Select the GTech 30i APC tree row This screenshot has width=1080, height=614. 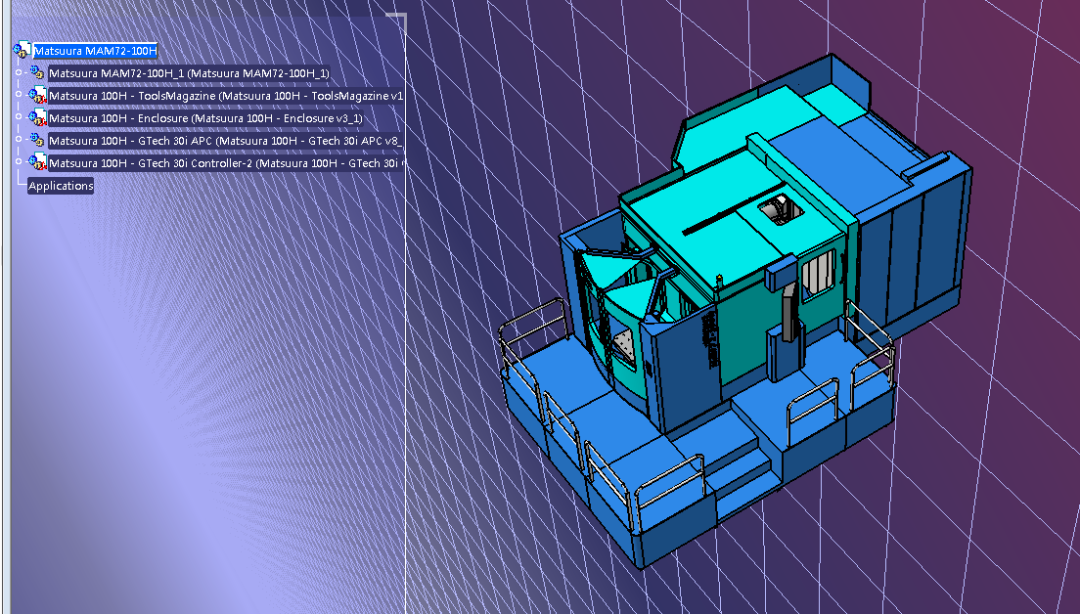[225, 141]
